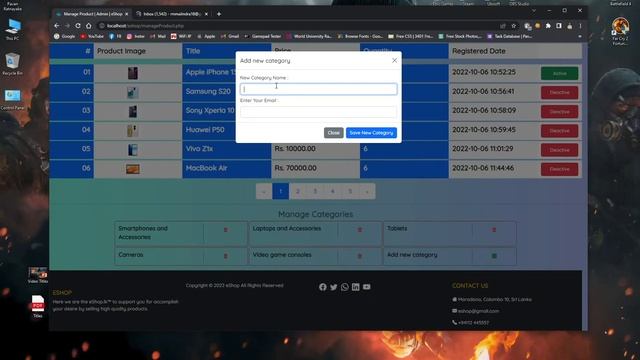The image size is (640, 360).
Task: Go to pagination page 4
Action: coord(333,191)
